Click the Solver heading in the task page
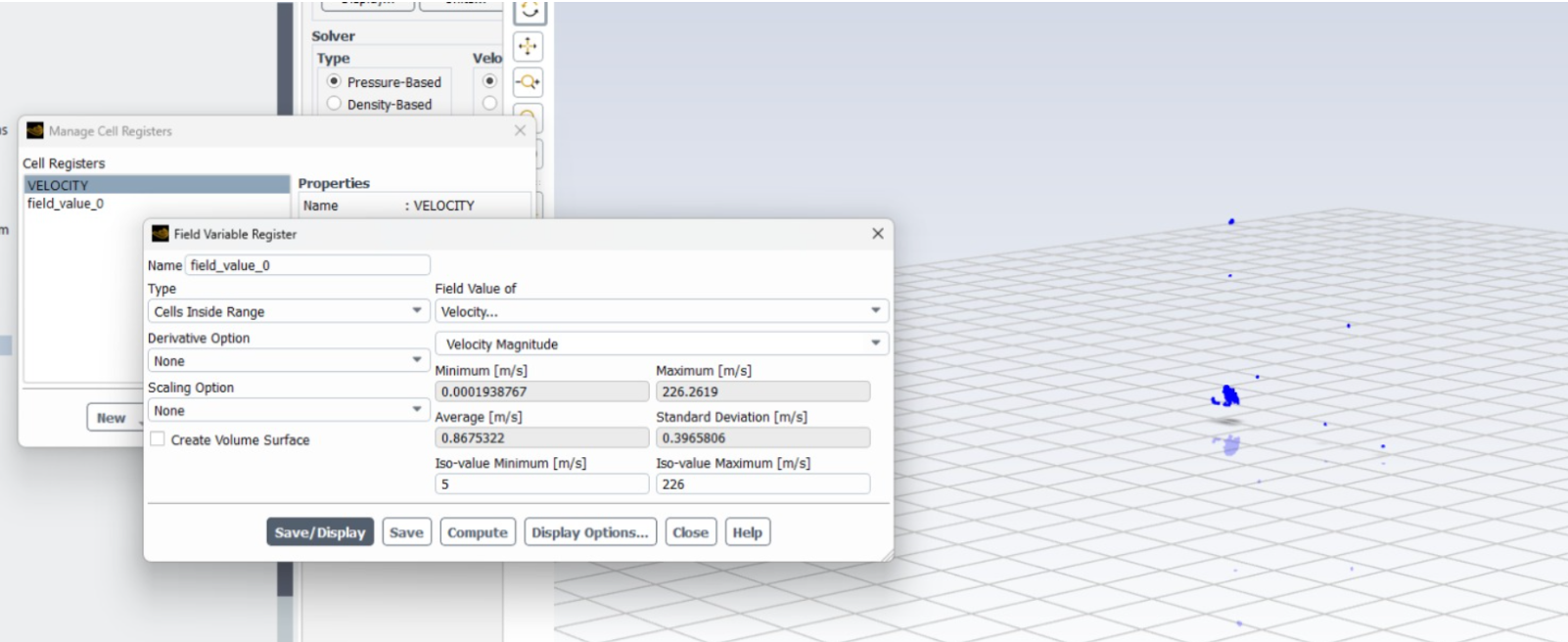This screenshot has width=1568, height=642. click(334, 36)
